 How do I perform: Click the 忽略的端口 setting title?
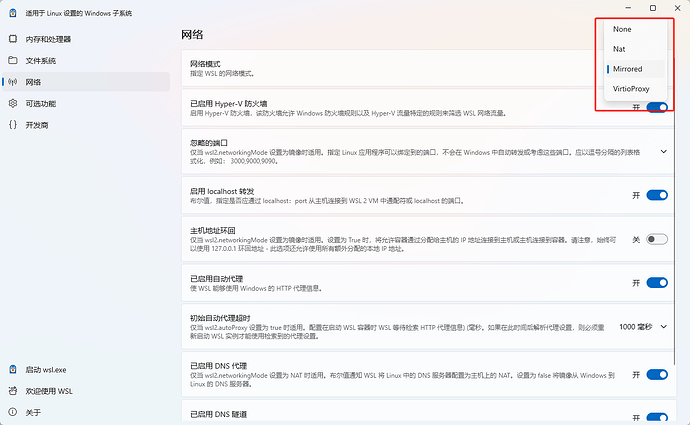pos(209,143)
